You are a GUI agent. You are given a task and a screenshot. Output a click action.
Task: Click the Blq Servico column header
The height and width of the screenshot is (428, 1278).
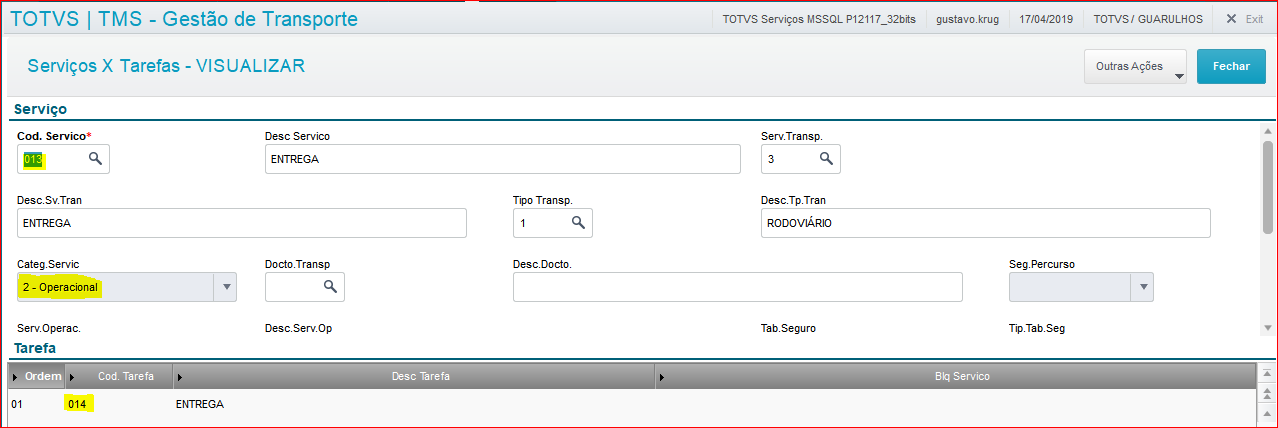click(961, 376)
